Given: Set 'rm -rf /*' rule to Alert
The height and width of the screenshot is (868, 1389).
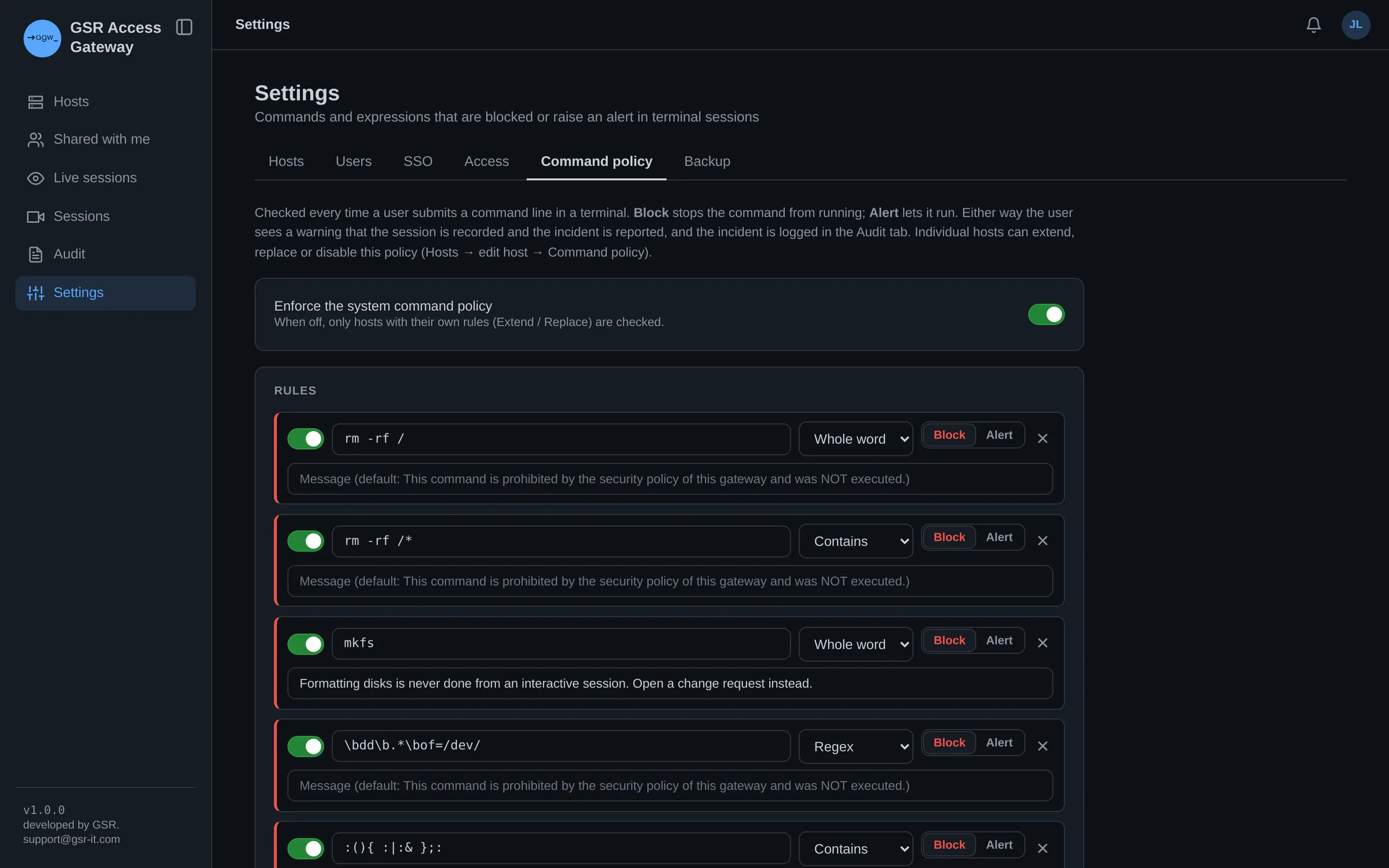Looking at the screenshot, I should (999, 538).
